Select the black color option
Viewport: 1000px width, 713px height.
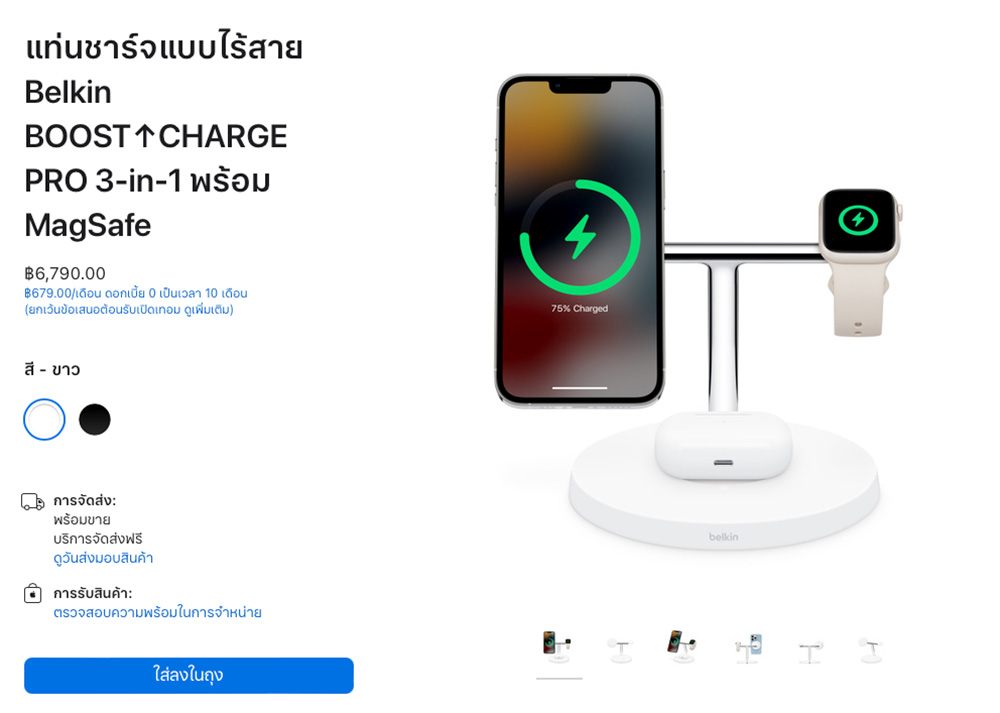coord(94,420)
